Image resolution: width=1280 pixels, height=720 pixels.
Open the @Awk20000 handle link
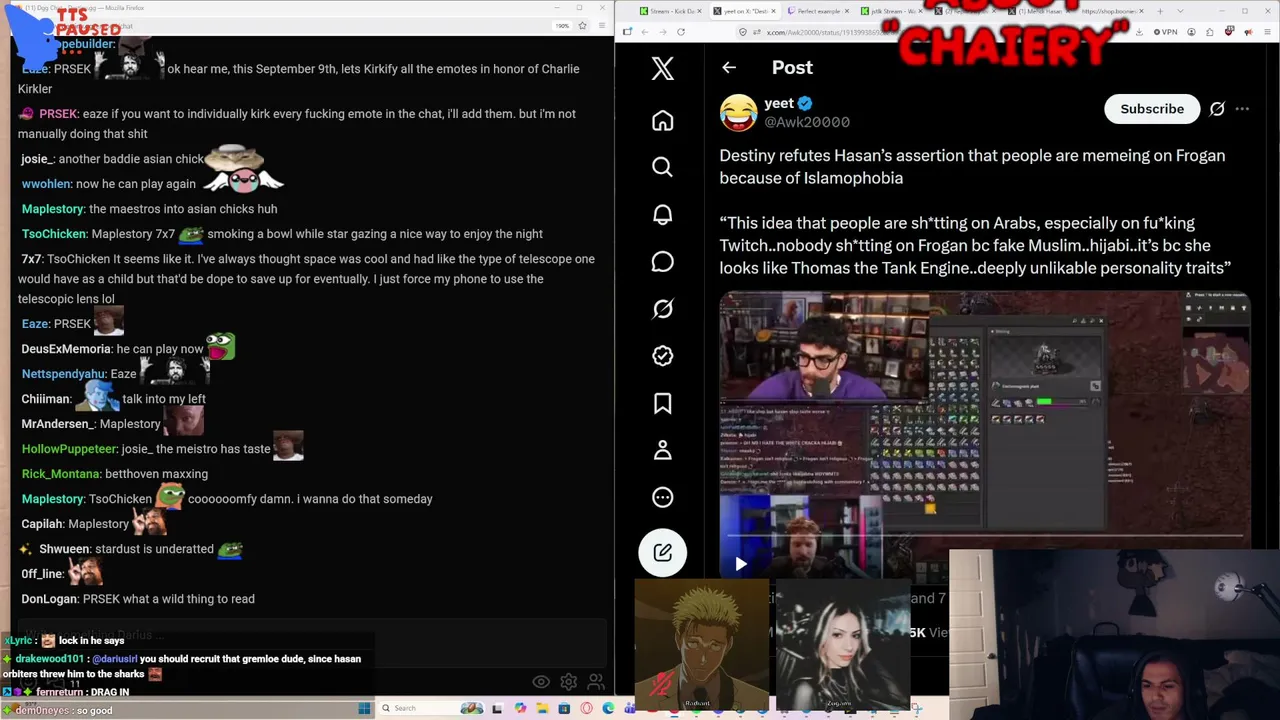coord(807,122)
